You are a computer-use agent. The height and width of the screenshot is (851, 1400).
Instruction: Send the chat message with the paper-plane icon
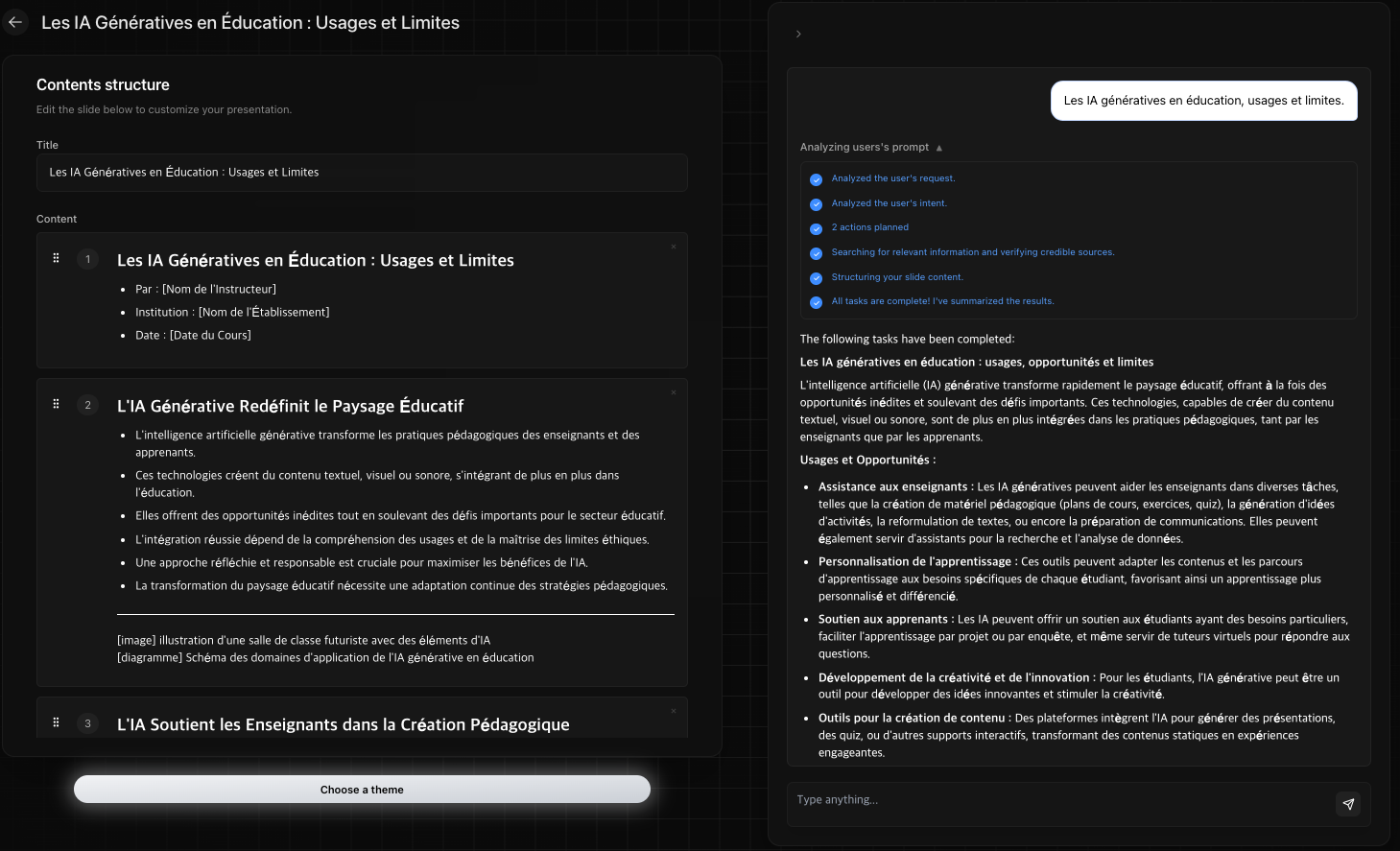1348,804
